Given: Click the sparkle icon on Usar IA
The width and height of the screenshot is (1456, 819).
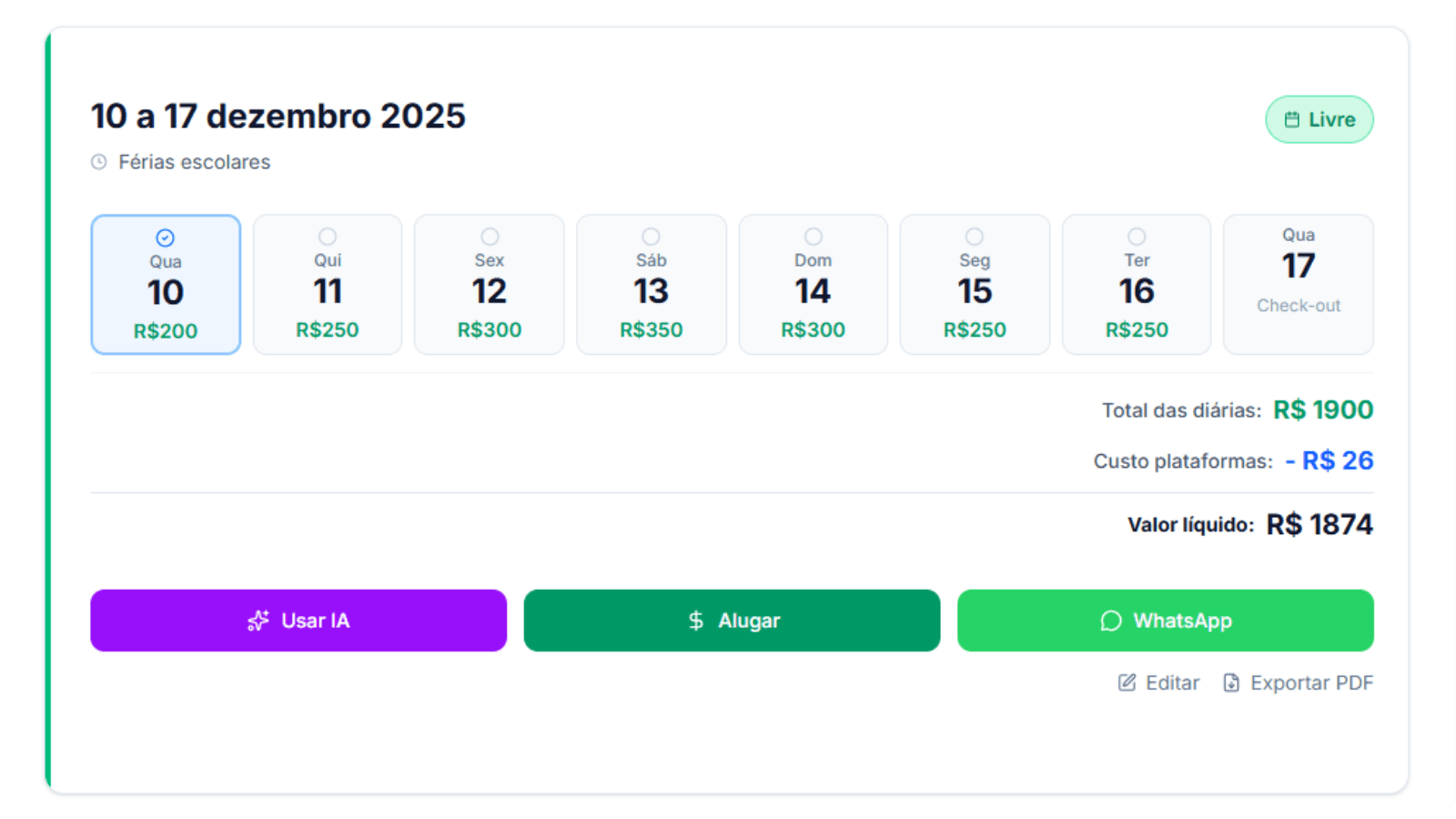Looking at the screenshot, I should (x=258, y=621).
